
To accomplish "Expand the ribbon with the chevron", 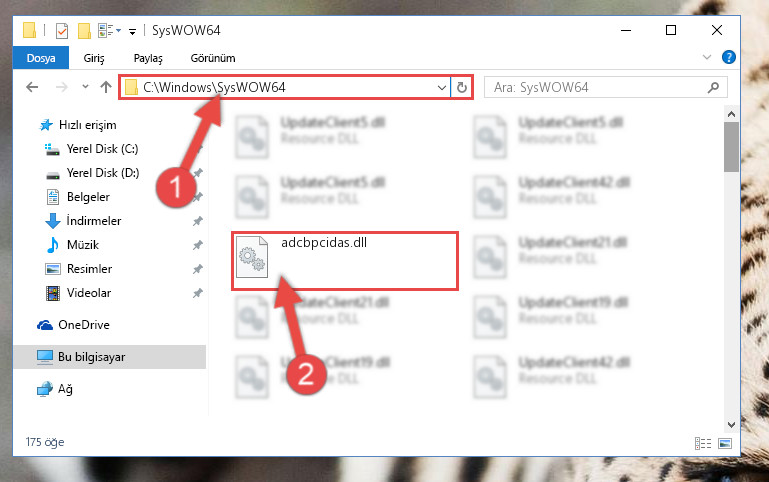I will pyautogui.click(x=707, y=57).
